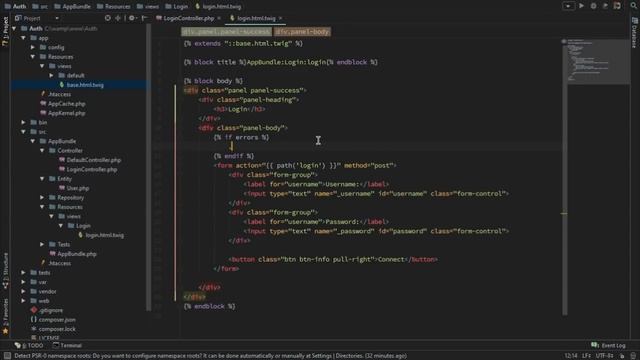Click the code minimap preview
The height and width of the screenshot is (360, 640).
(x=598, y=62)
